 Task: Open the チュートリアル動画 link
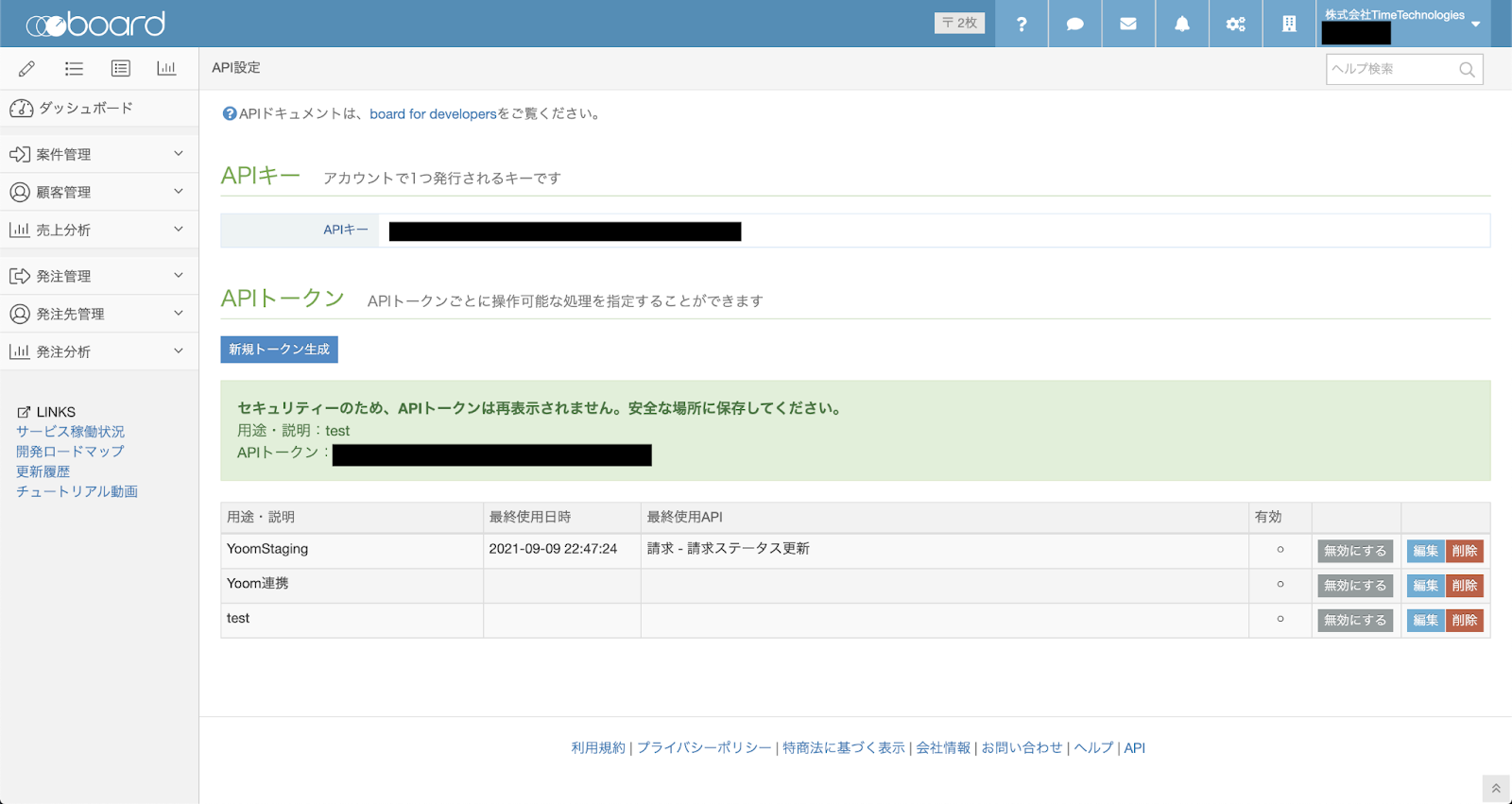coord(77,491)
